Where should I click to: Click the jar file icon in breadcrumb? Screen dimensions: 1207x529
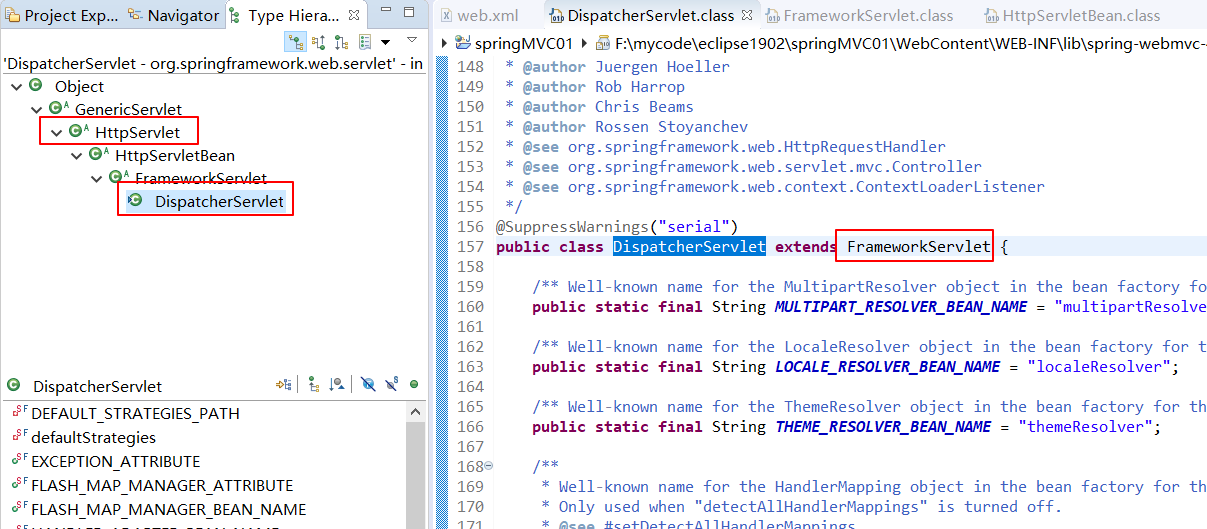click(601, 44)
